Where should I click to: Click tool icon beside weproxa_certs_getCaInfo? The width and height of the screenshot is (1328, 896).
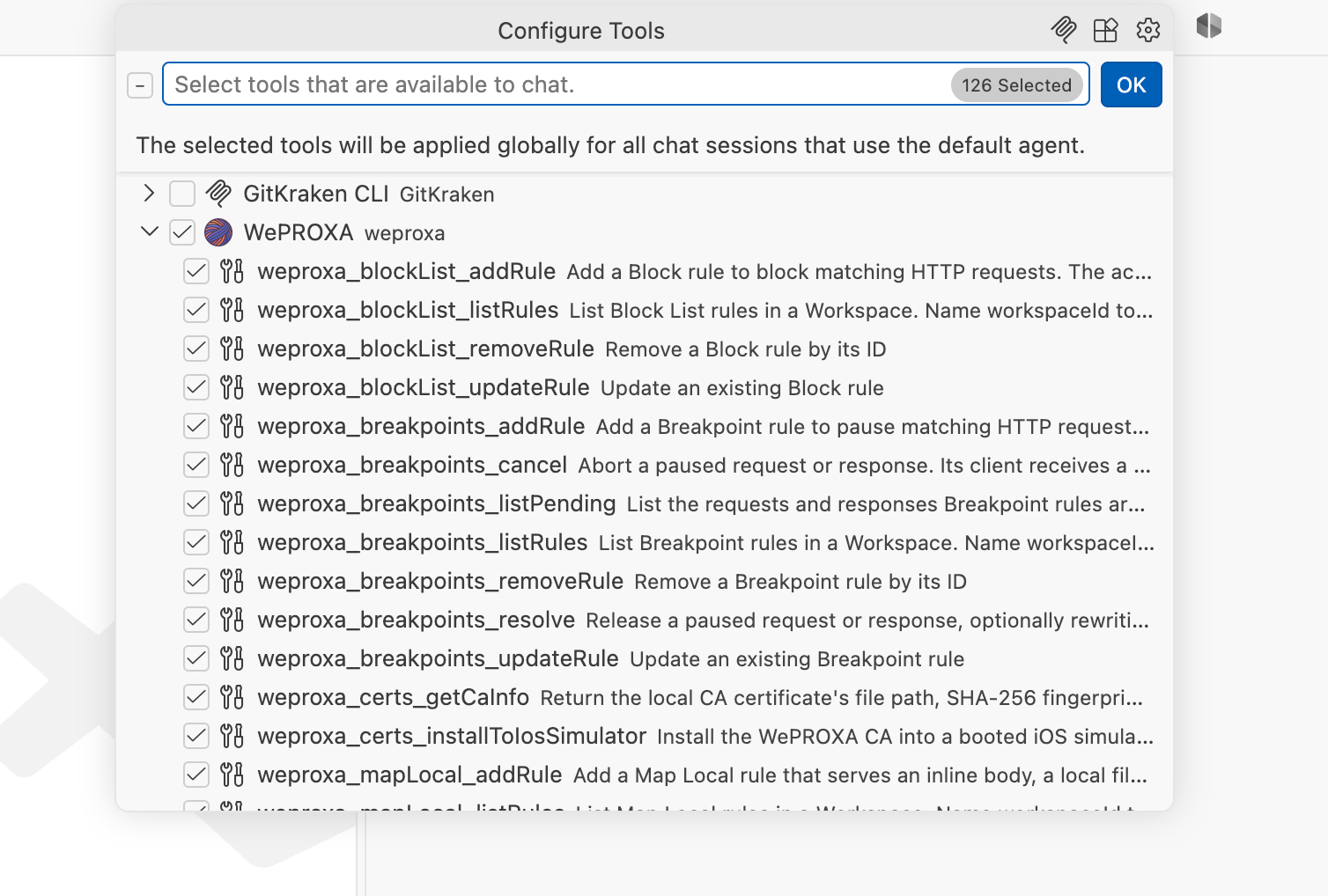point(232,697)
